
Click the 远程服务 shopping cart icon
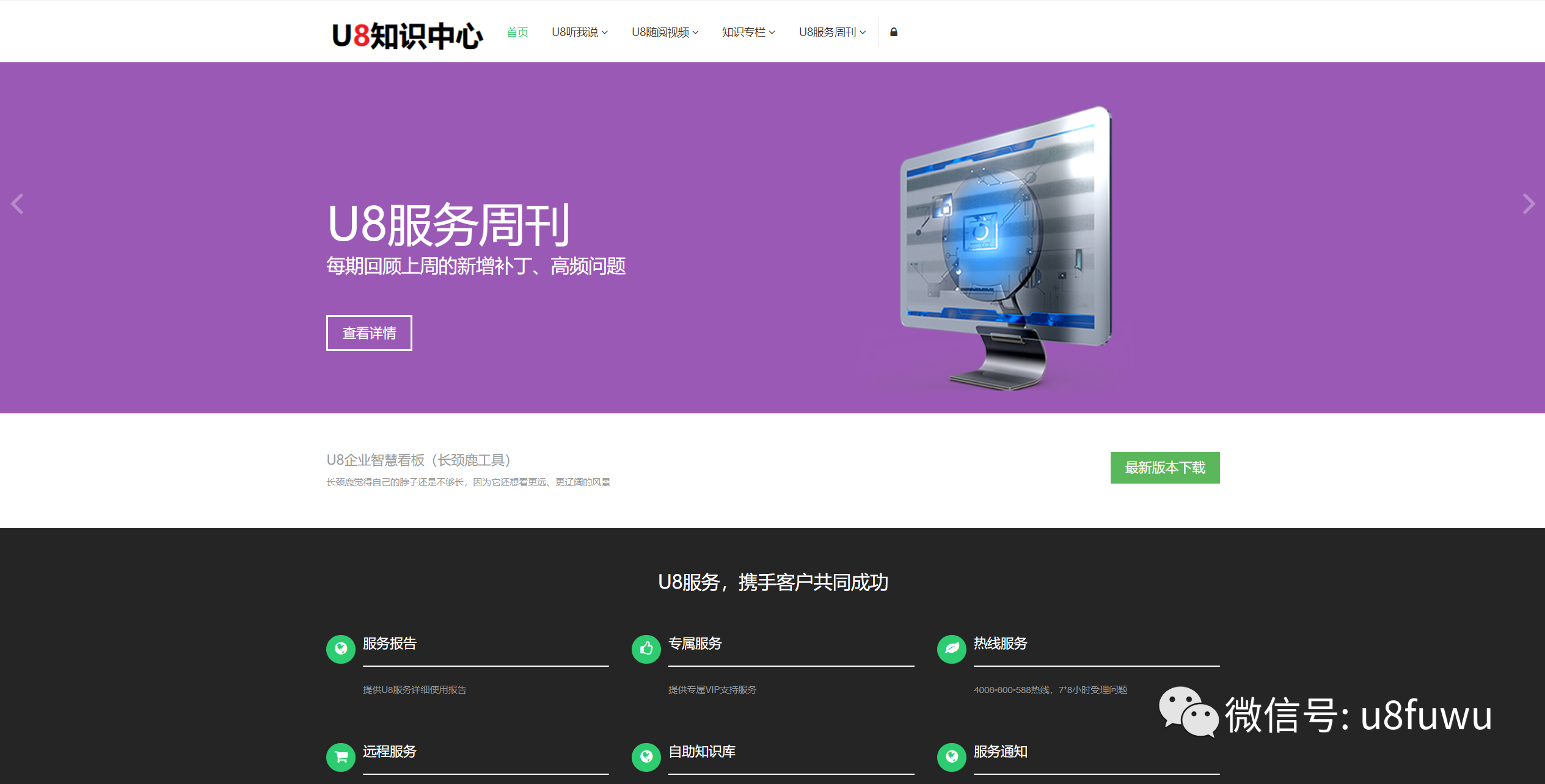341,757
